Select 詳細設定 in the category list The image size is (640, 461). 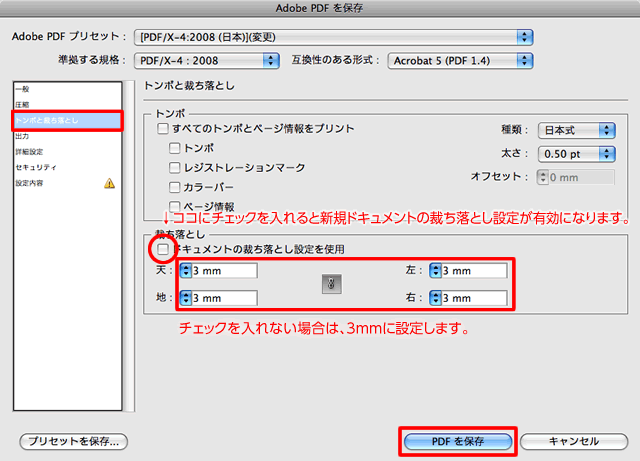pyautogui.click(x=68, y=151)
